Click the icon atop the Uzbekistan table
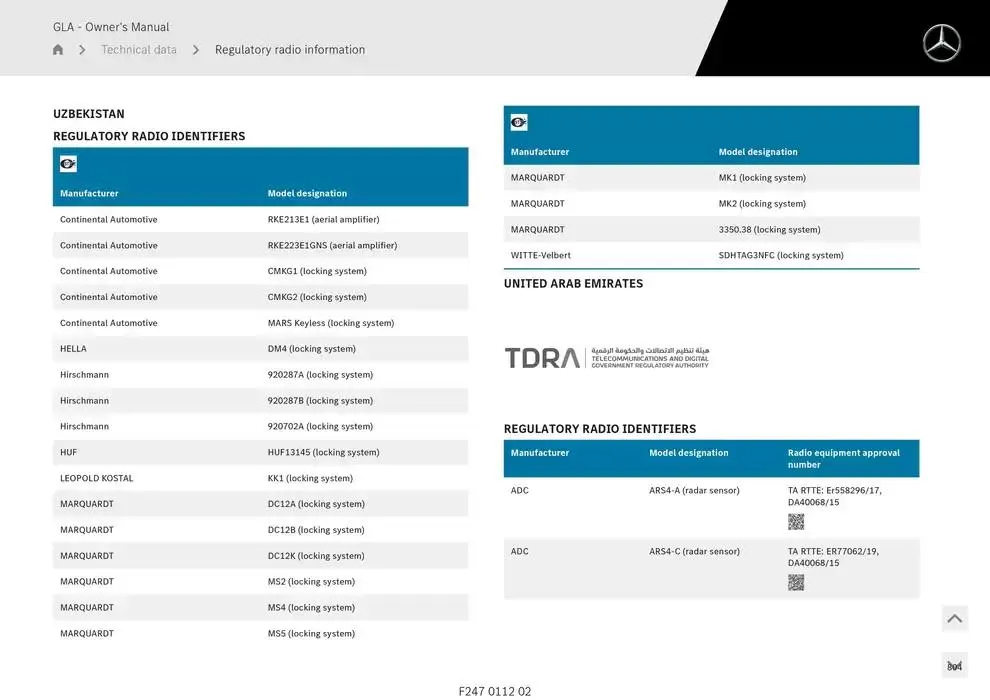990x700 pixels. click(x=68, y=164)
